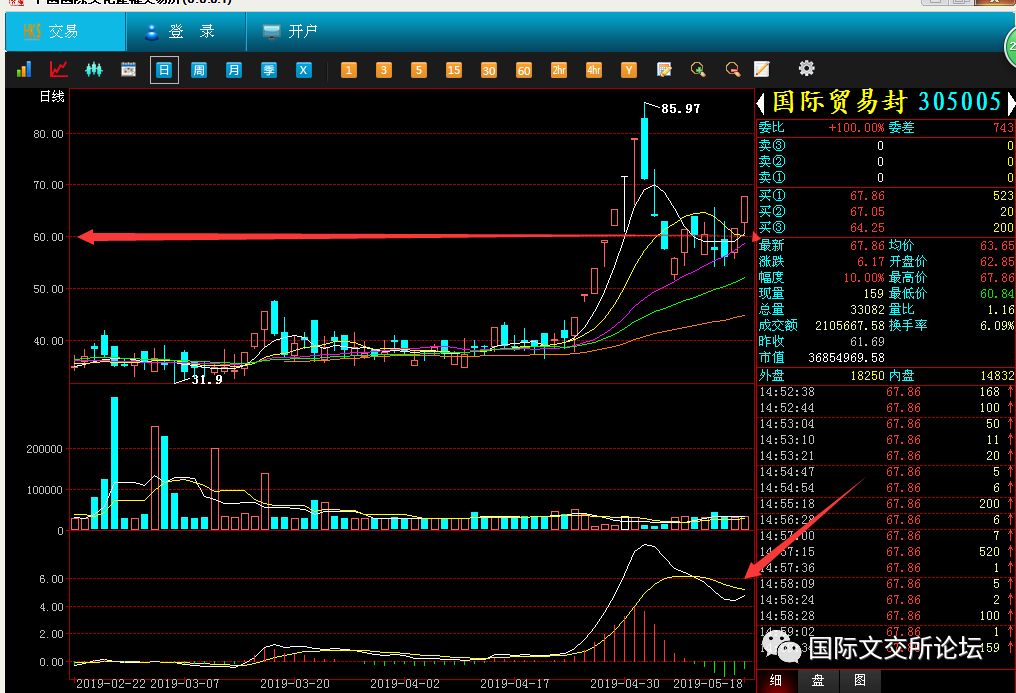
Task: Select the 14:52:38 trade tick row
Action: [885, 392]
